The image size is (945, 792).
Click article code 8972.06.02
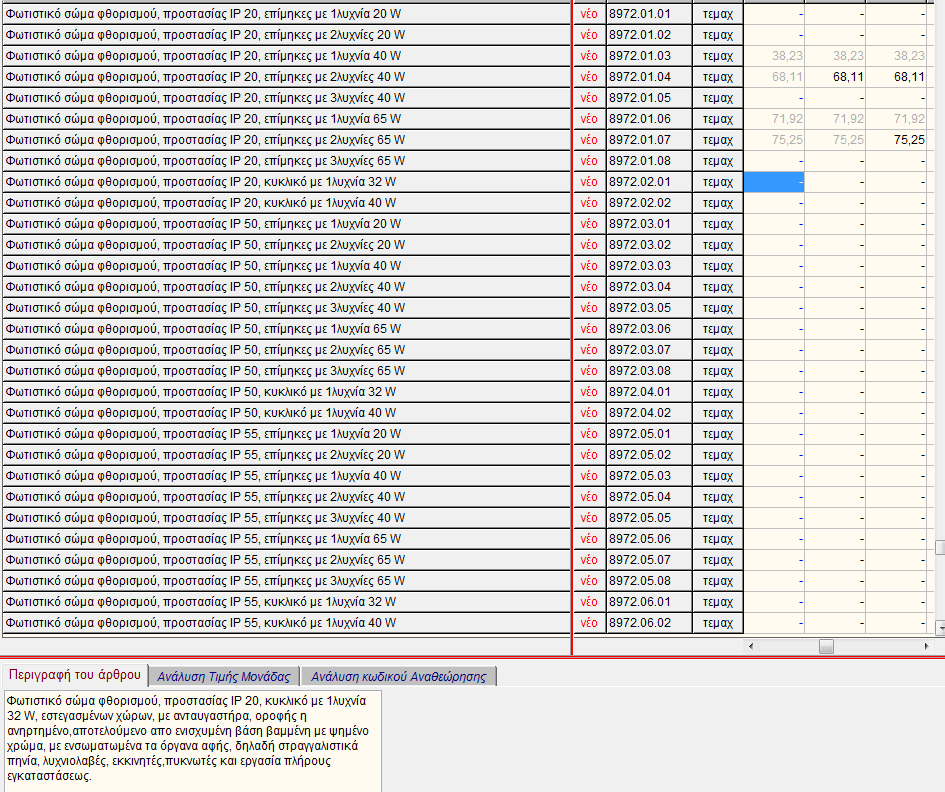click(x=639, y=622)
